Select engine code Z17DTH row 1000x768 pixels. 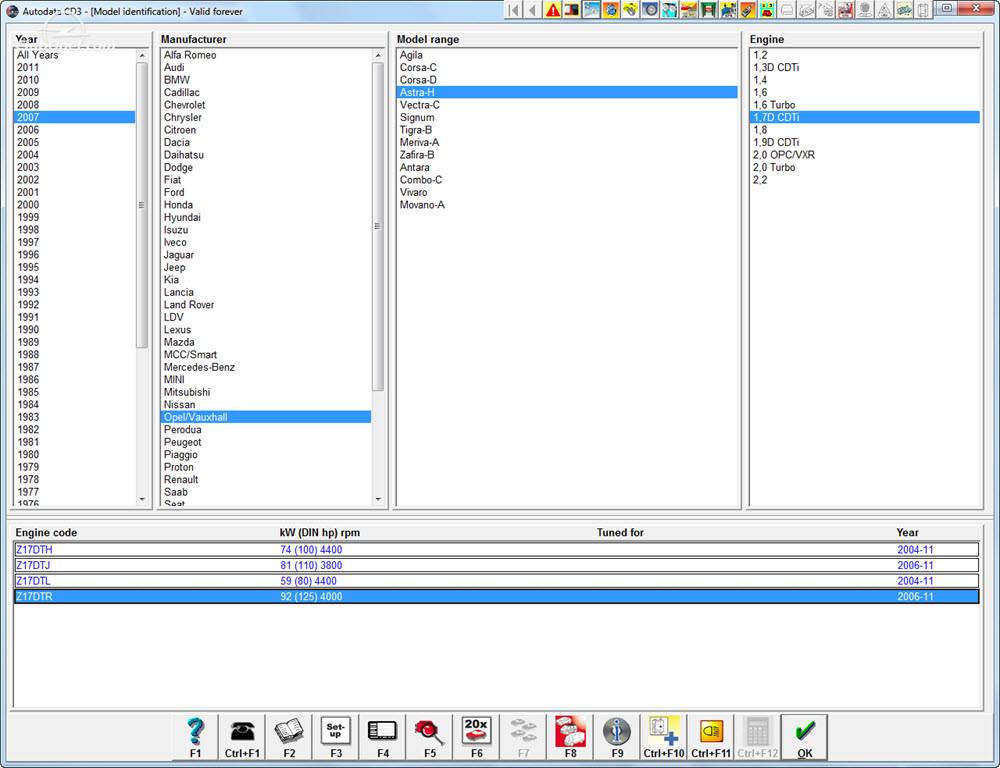(496, 550)
